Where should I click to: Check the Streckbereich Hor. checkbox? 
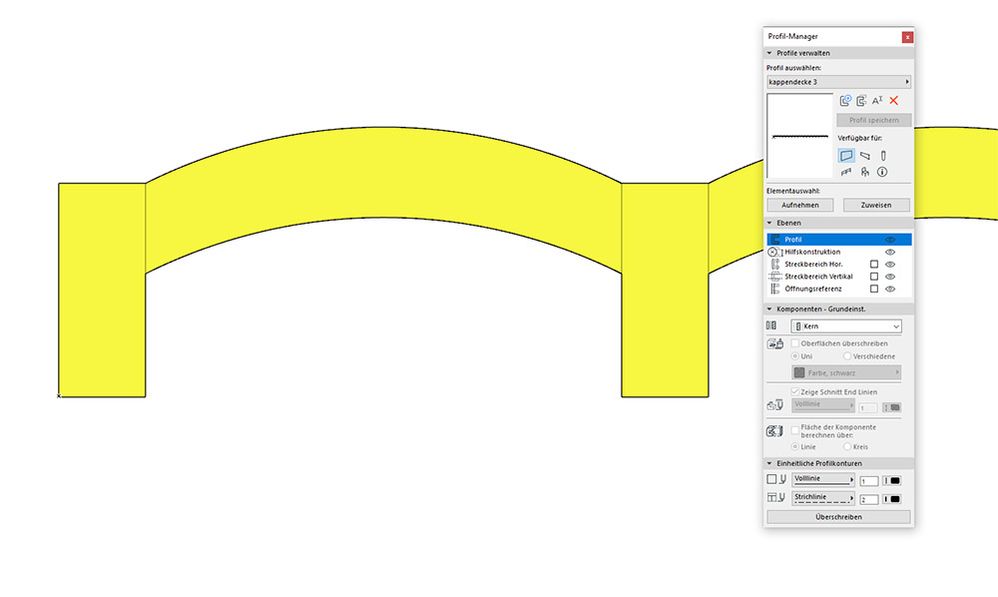point(874,264)
